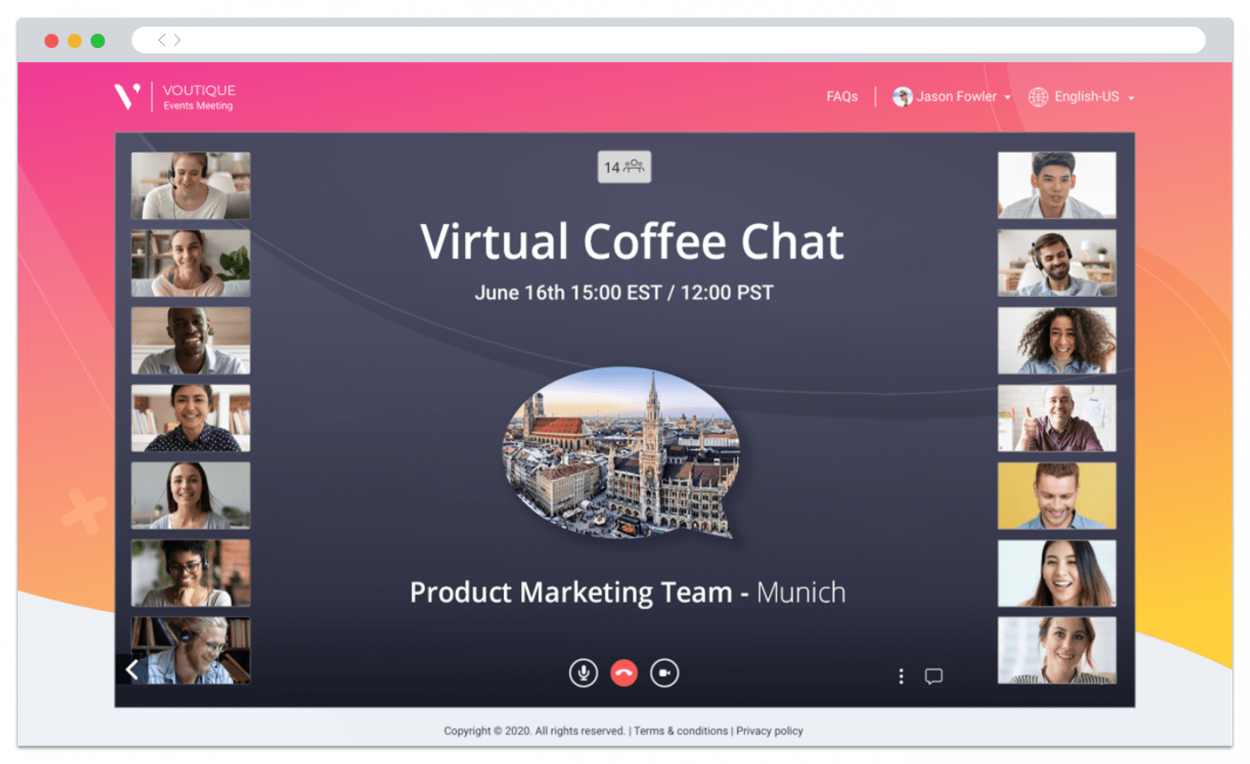
Task: Select the woman with headset on the sofa
Action: pyautogui.click(x=191, y=186)
